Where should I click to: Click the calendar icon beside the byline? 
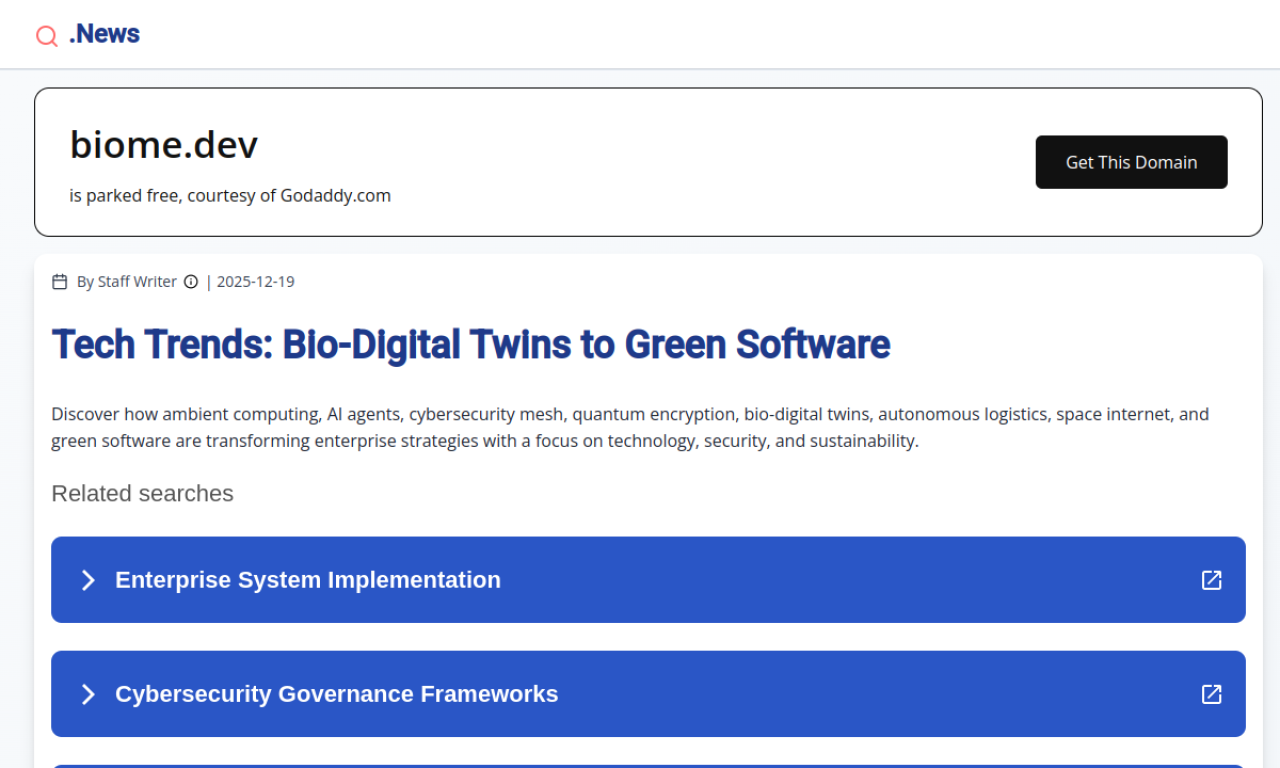coord(60,282)
